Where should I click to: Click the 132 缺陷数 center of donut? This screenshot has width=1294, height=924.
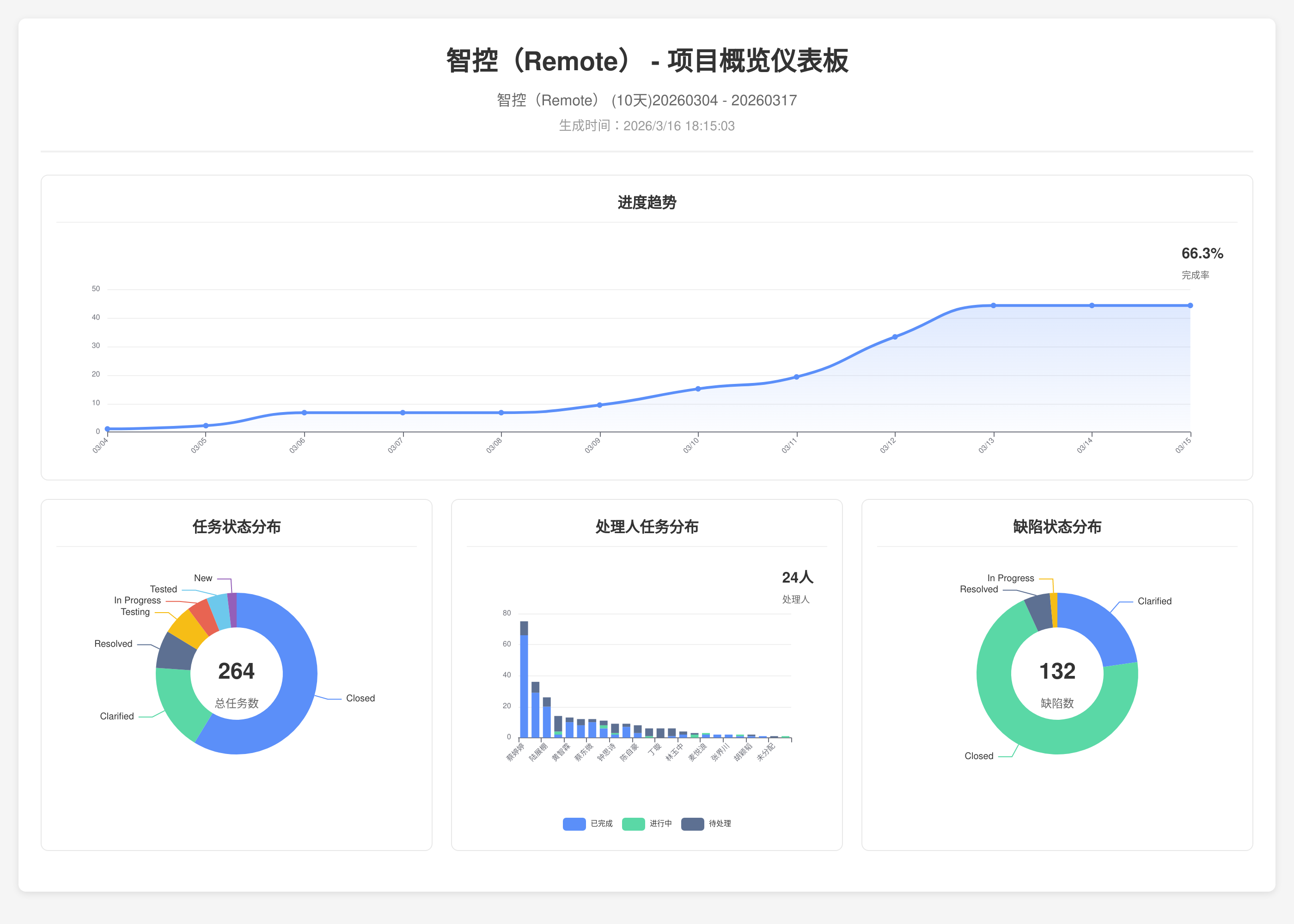1057,673
